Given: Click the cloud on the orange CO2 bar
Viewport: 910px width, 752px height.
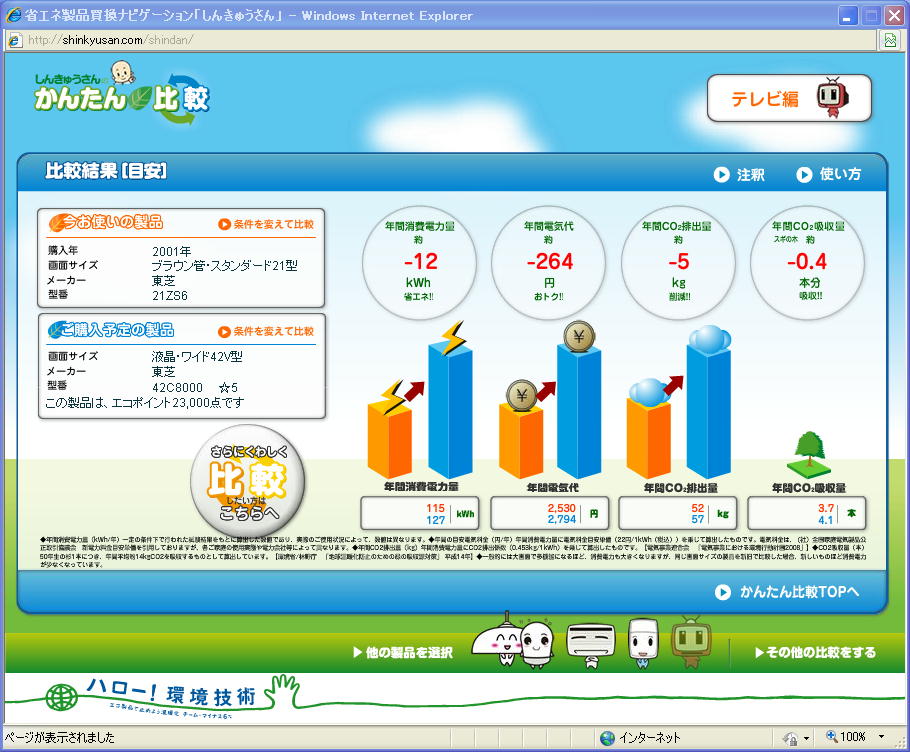Looking at the screenshot, I should [x=648, y=392].
